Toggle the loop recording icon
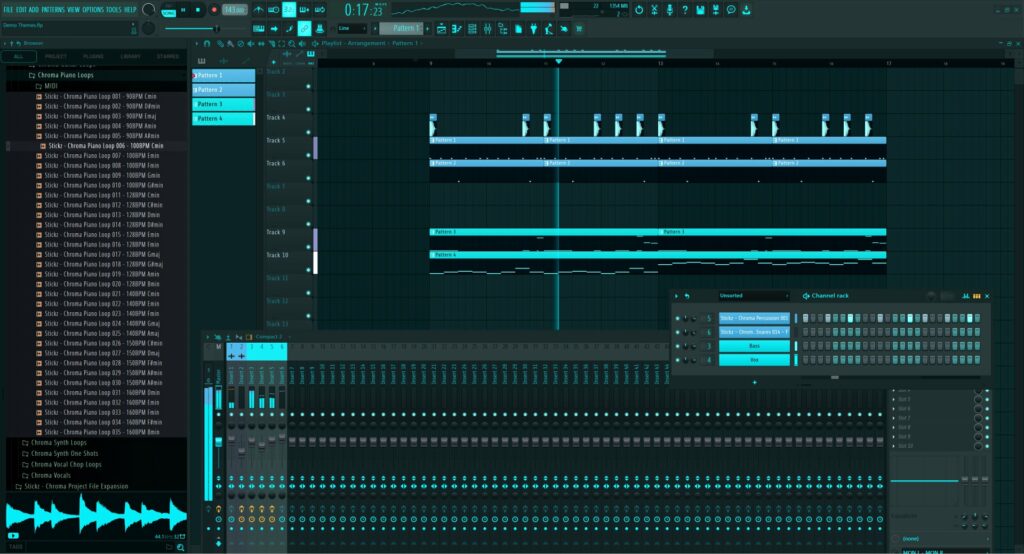 tap(320, 10)
